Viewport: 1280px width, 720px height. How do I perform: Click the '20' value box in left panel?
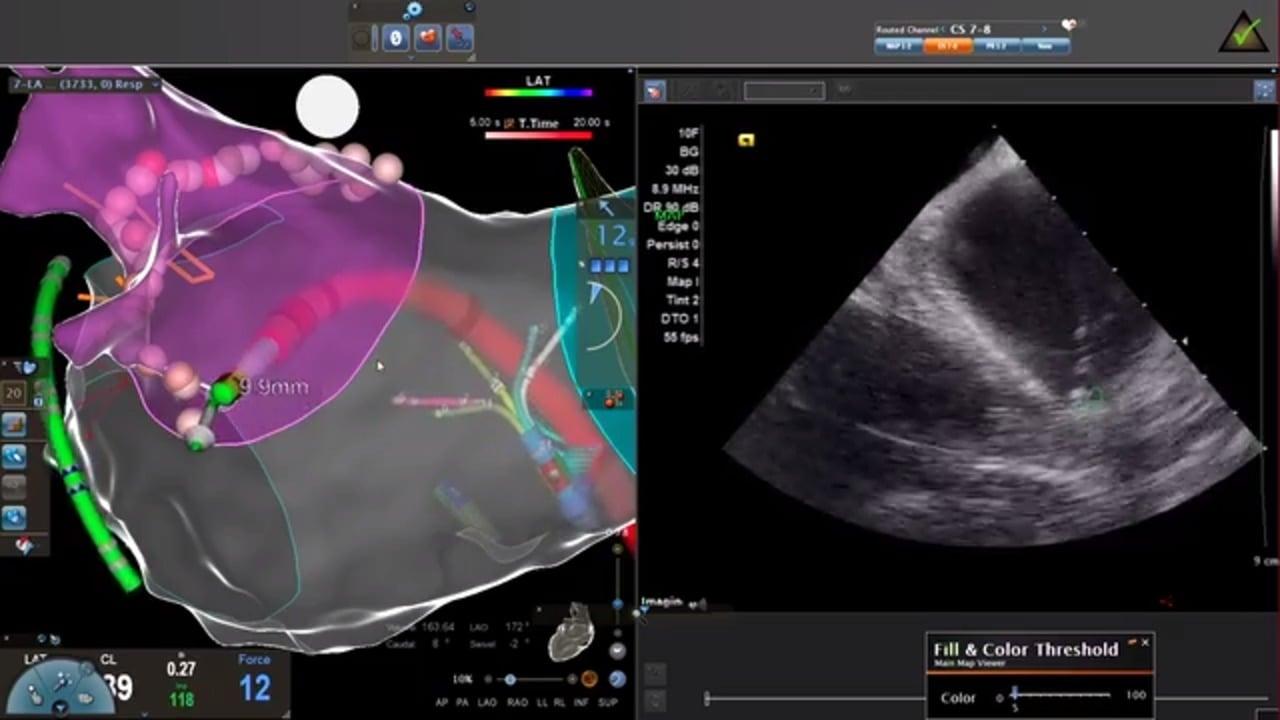[13, 393]
